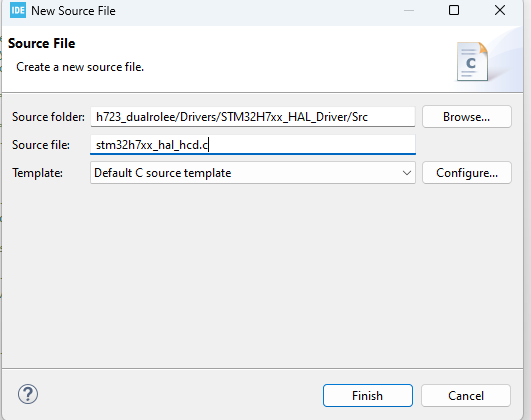Click the "Source file:" label
The image size is (531, 420).
pos(41,145)
